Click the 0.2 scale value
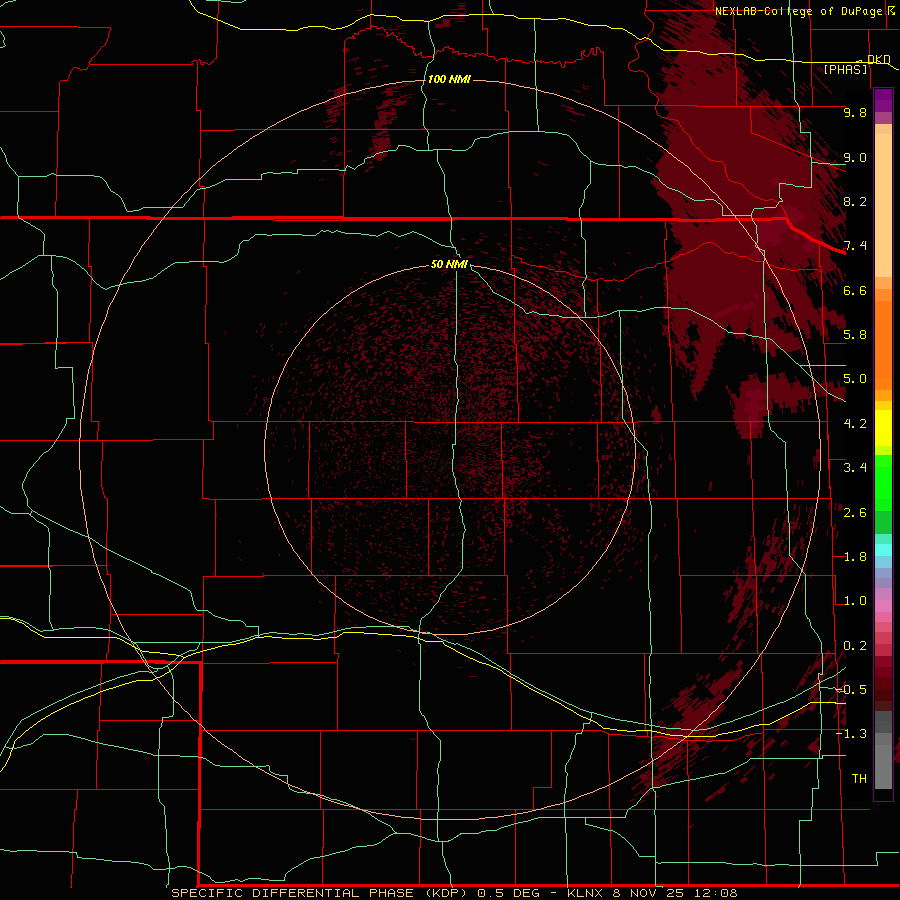 tap(855, 646)
